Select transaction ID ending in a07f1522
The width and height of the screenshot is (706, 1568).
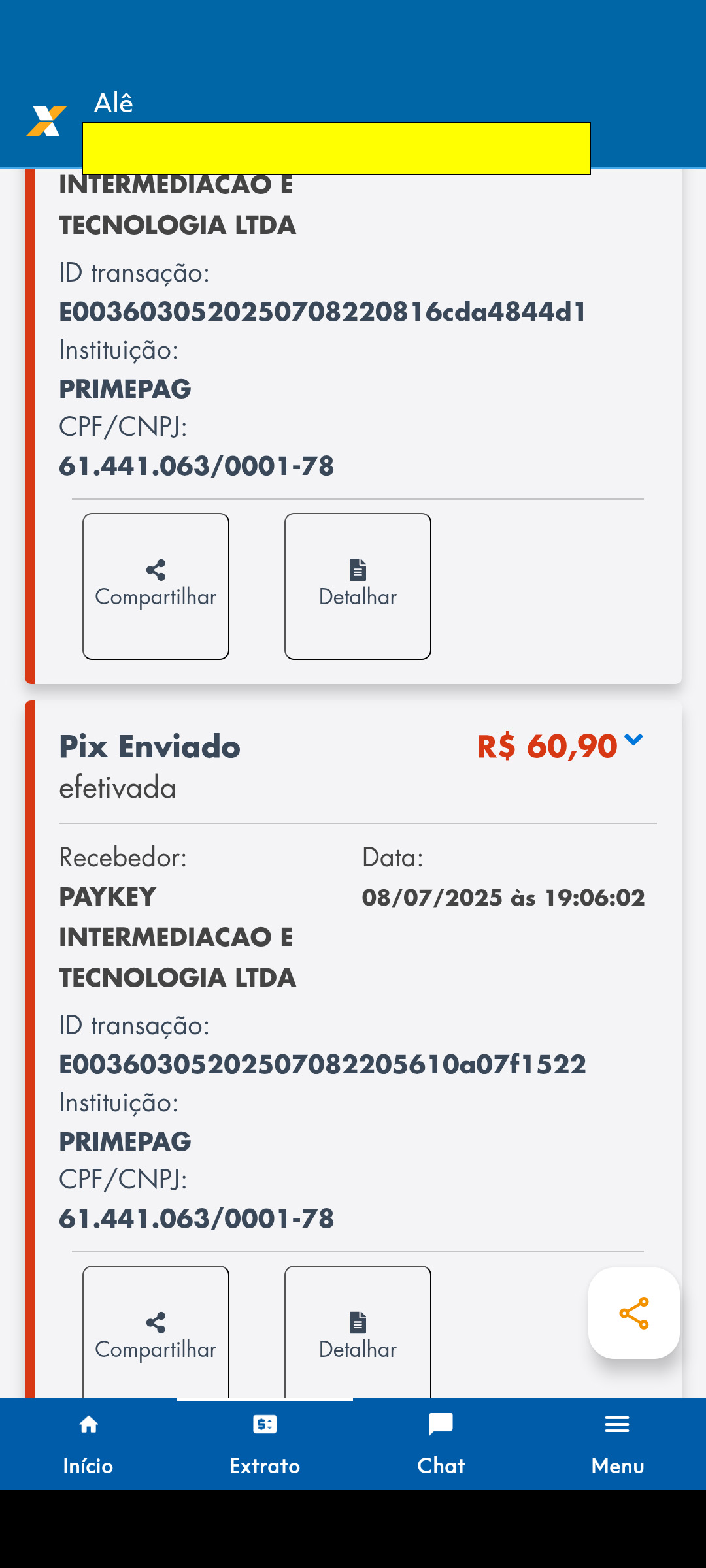click(x=322, y=1065)
